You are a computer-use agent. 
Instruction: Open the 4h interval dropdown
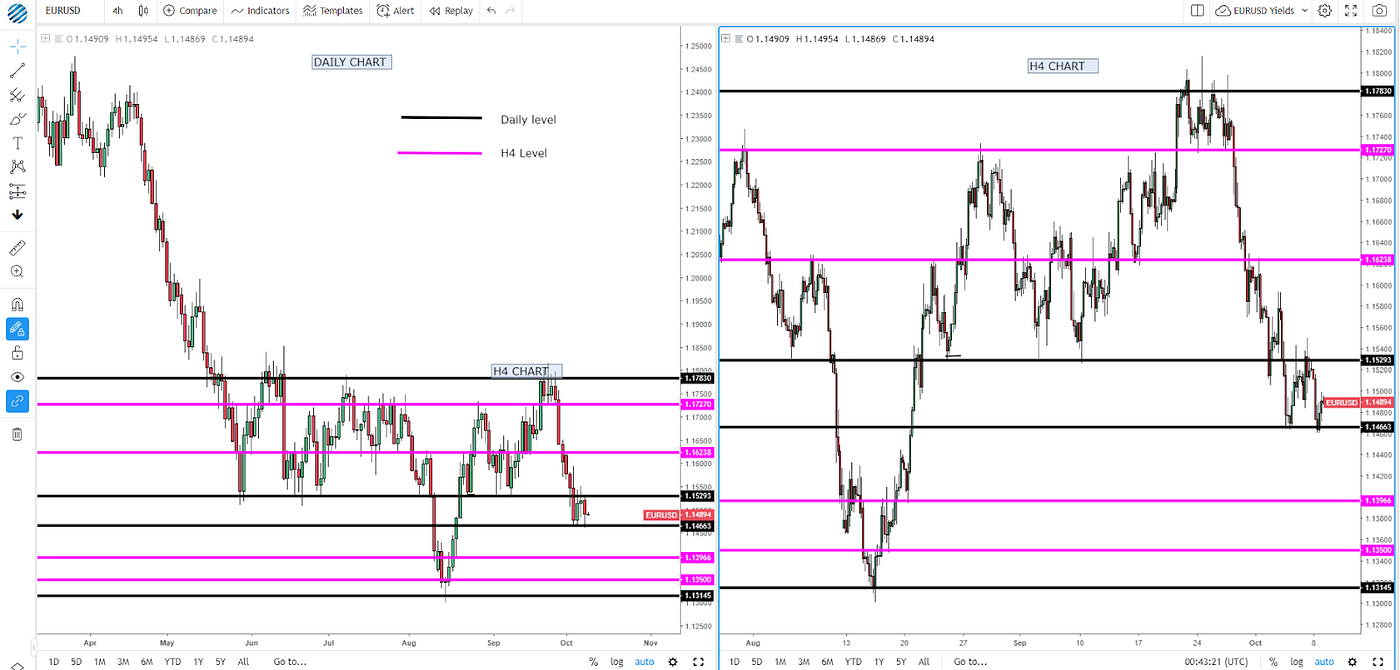click(x=118, y=11)
